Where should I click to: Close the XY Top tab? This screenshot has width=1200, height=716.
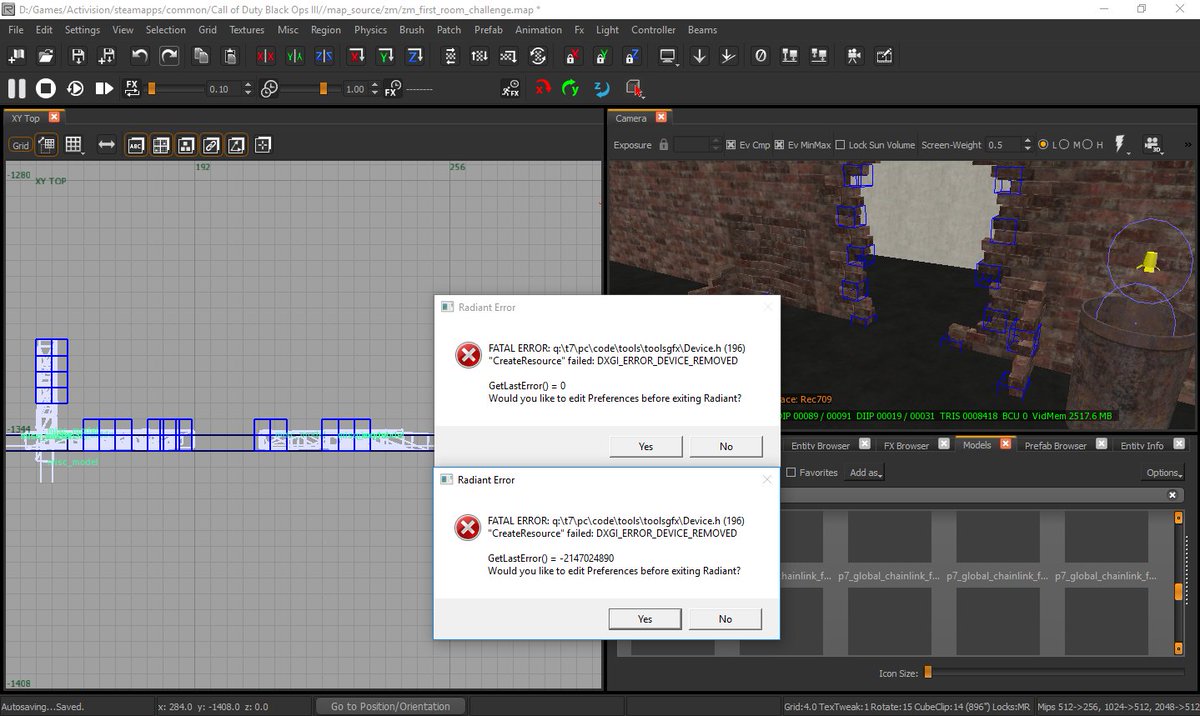pos(54,117)
